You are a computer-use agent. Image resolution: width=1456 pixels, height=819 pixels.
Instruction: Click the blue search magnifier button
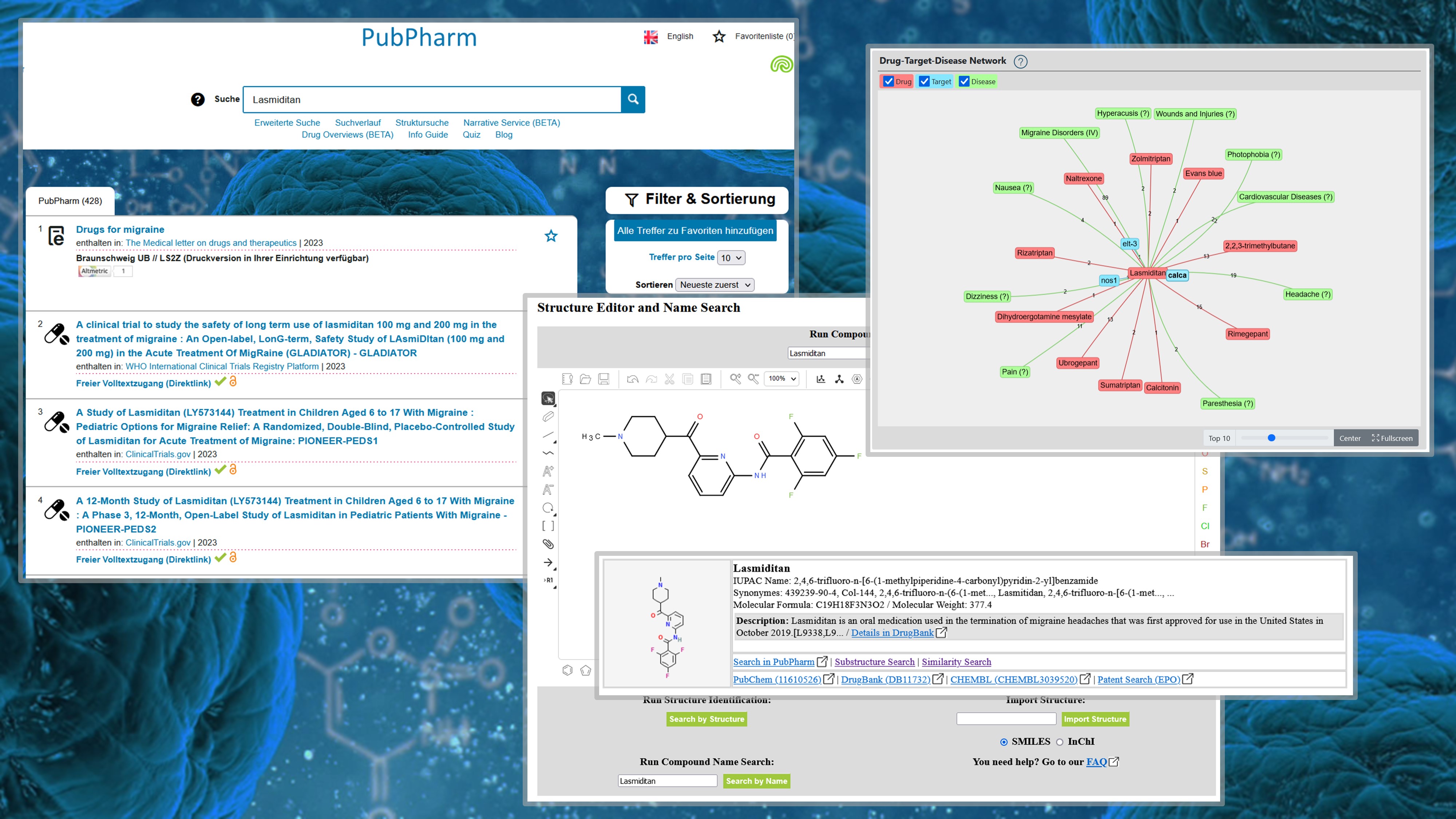(633, 99)
